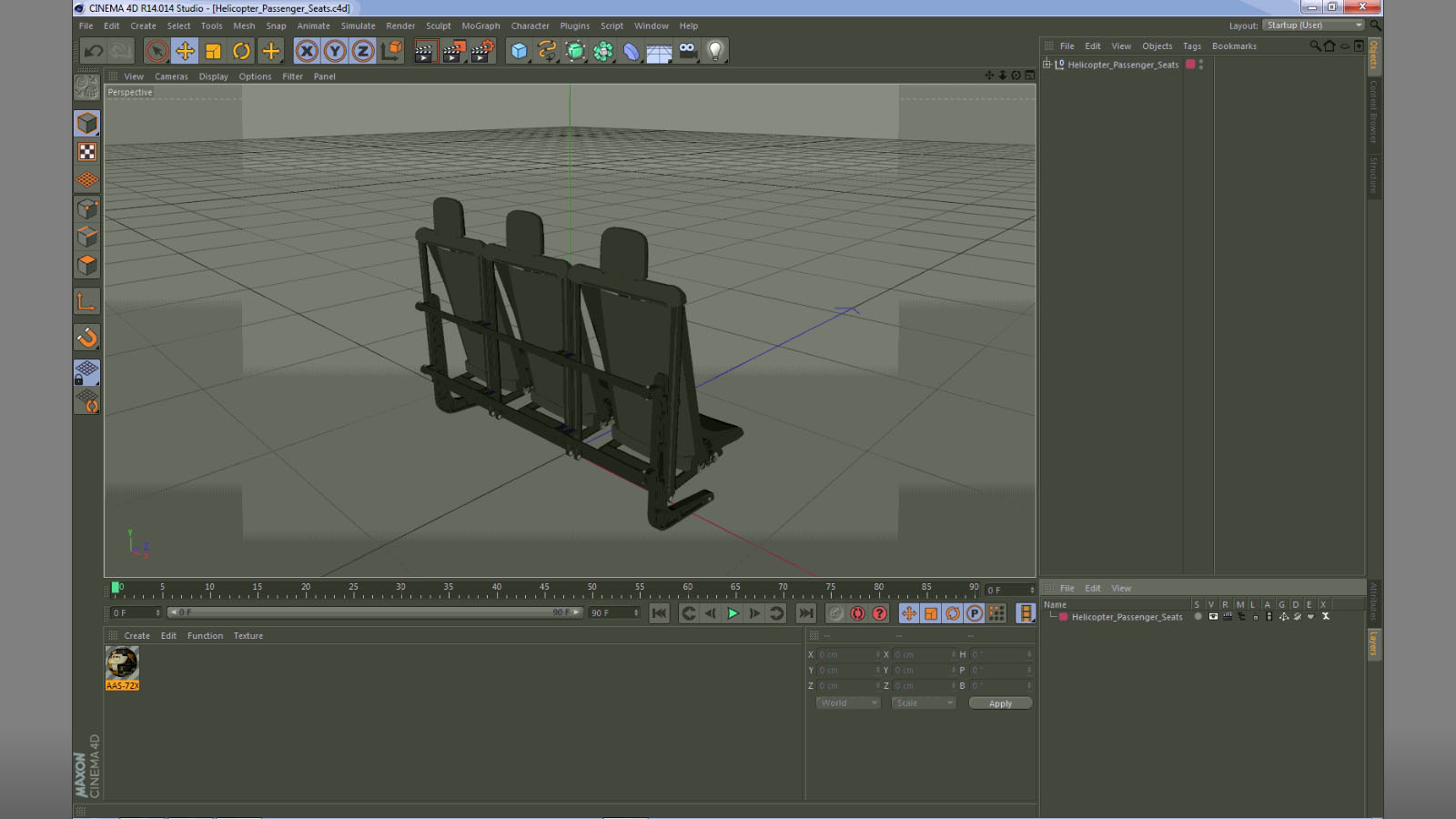Click the green NURBS generator icon
This screenshot has height=819, width=1456.
pyautogui.click(x=575, y=51)
